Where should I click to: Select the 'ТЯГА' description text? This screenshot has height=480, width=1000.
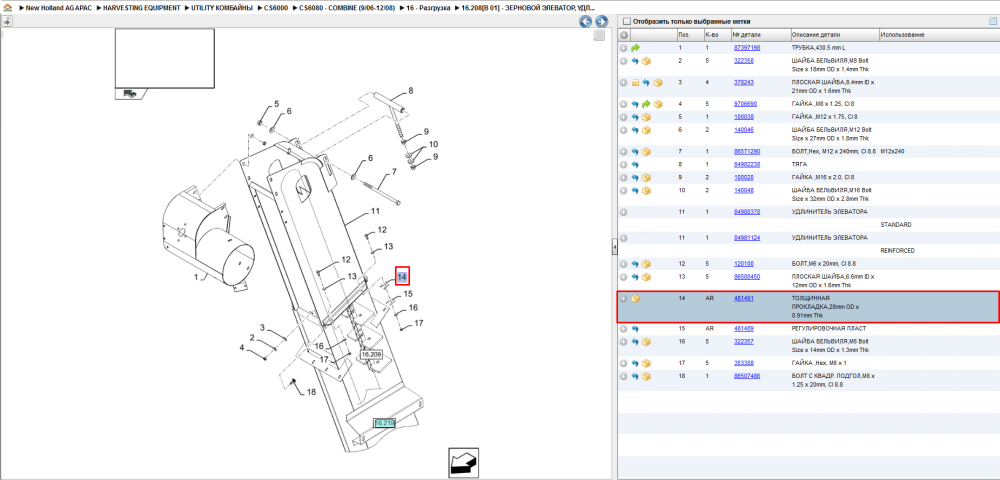(799, 164)
